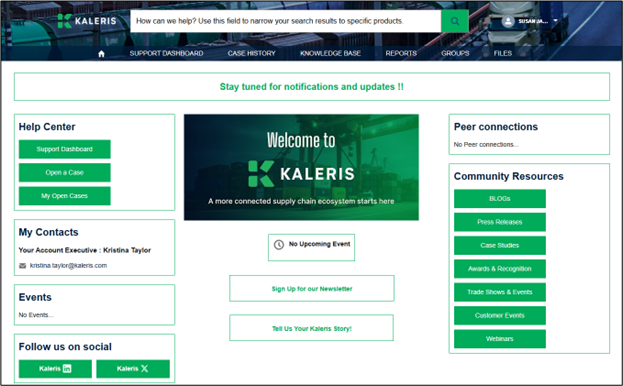623x386 pixels.
Task: Open Awards & Recognition button
Action: [500, 269]
